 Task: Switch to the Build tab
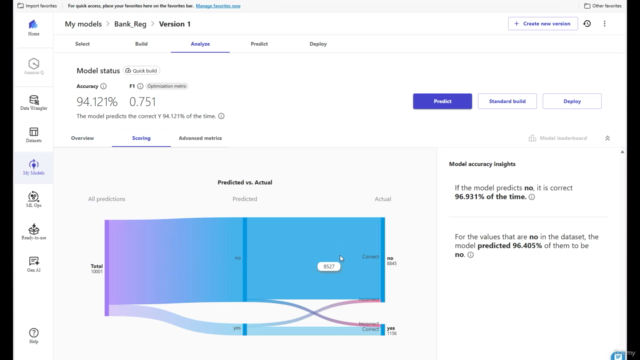pos(141,44)
